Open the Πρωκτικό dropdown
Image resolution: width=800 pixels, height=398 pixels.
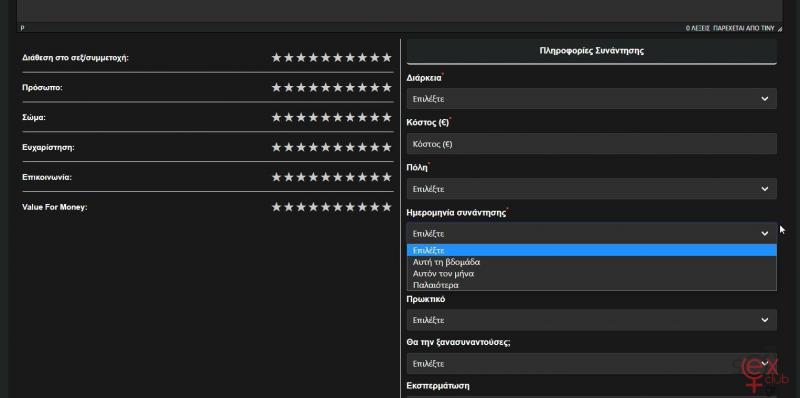[591, 320]
